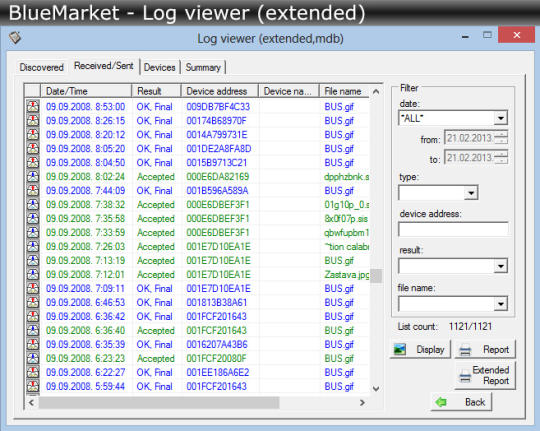Click the horizontal scrollbar thumb
Image resolution: width=540 pixels, height=431 pixels.
point(159,402)
